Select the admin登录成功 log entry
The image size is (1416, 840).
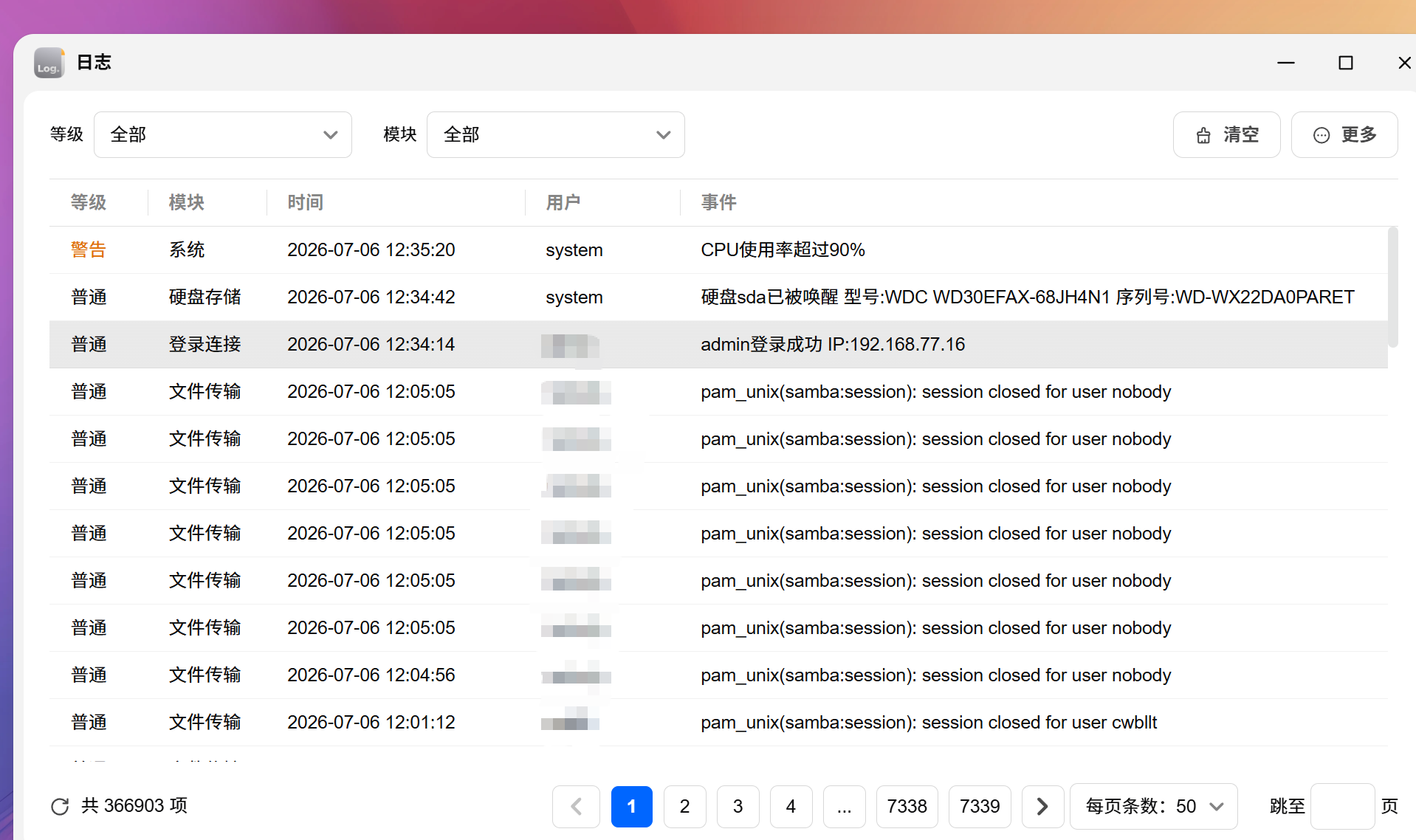click(718, 345)
